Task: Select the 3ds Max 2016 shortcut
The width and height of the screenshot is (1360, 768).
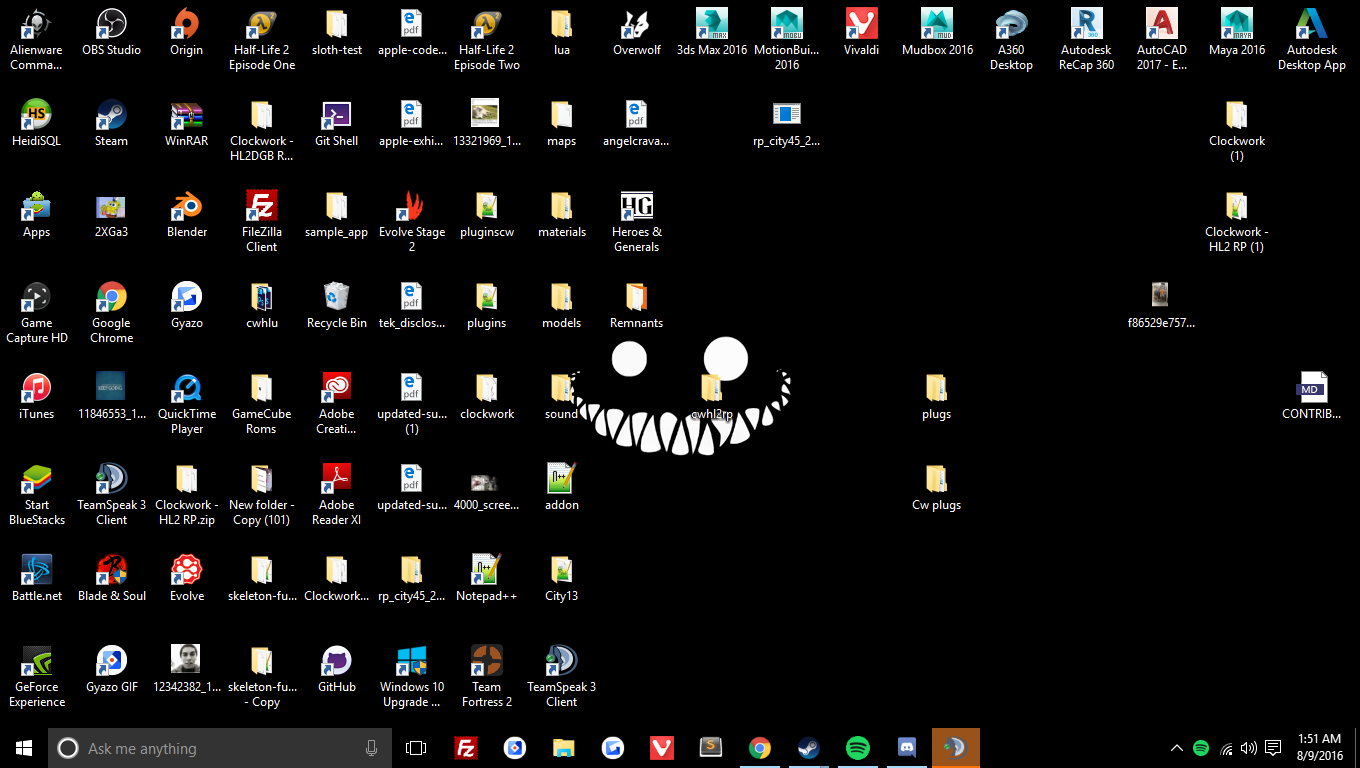Action: coord(712,32)
